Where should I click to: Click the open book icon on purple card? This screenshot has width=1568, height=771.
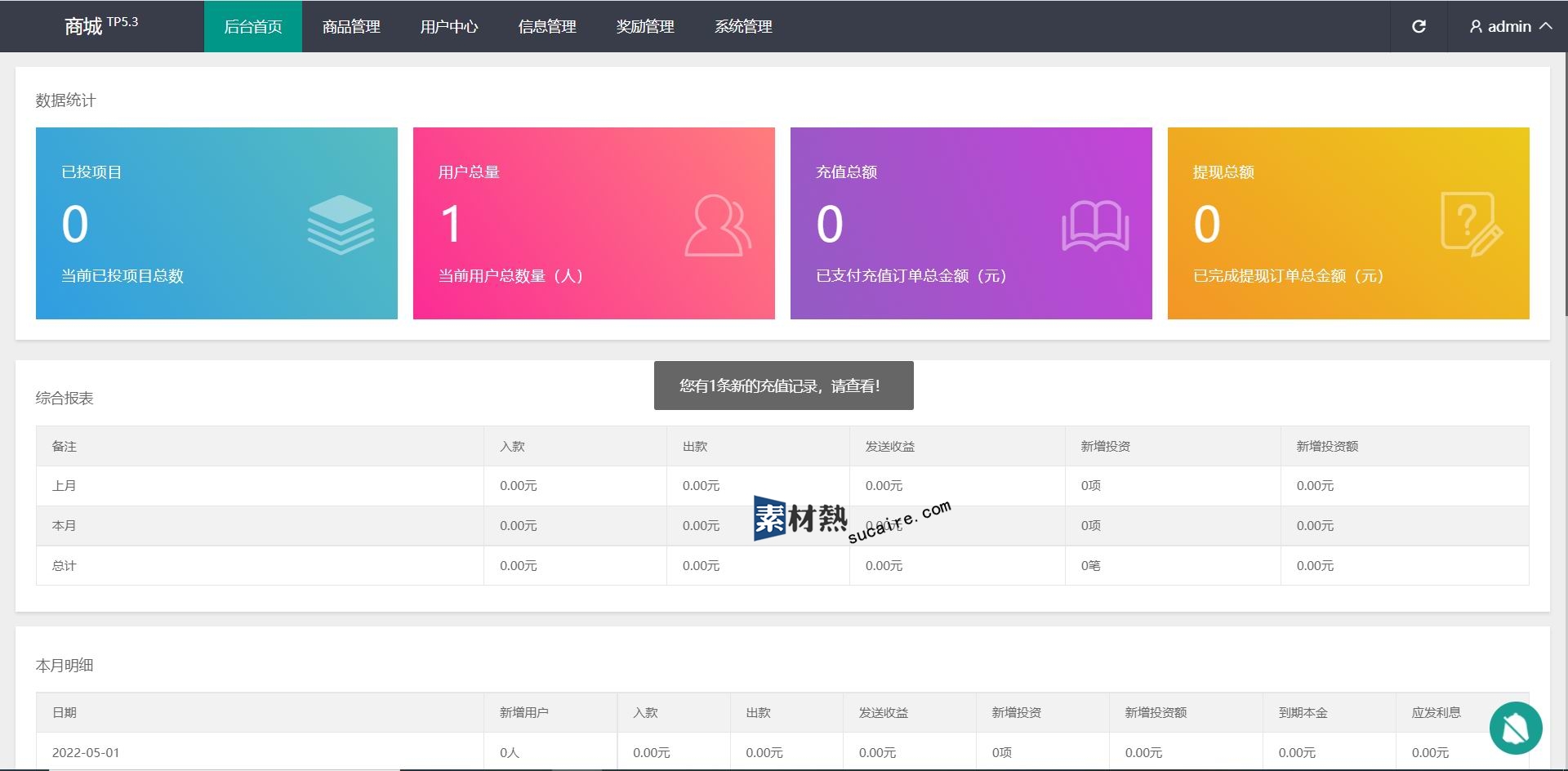point(1095,226)
